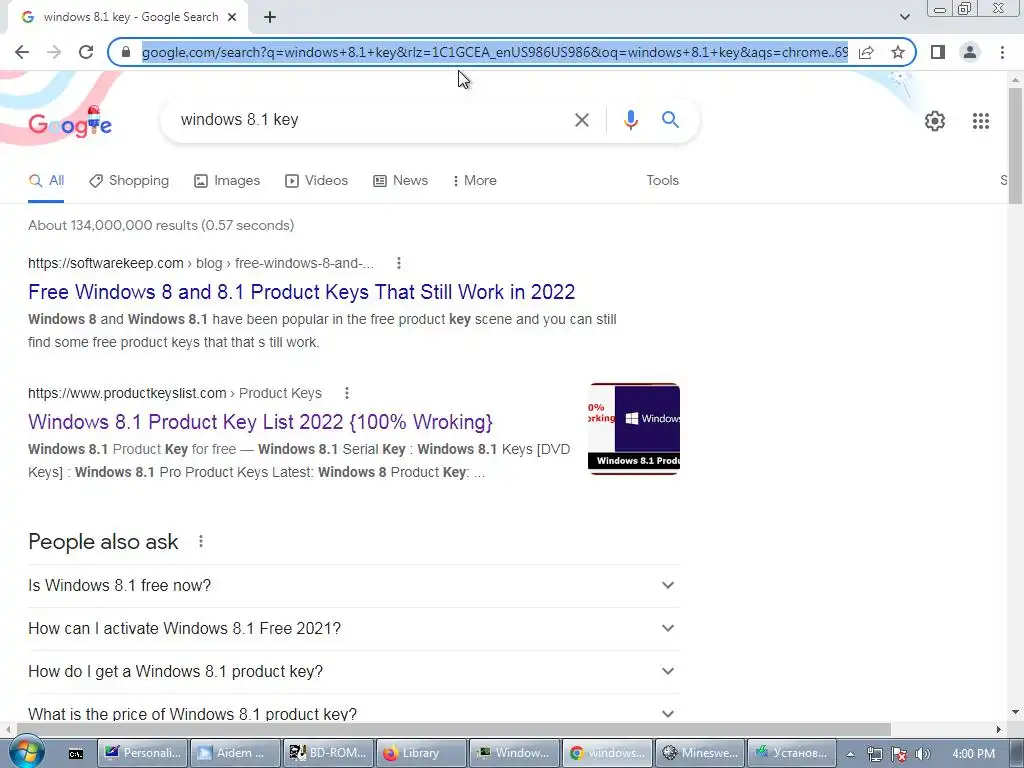Screen dimensions: 1024x768
Task: Switch to Aidem taskbar window
Action: tap(236, 753)
